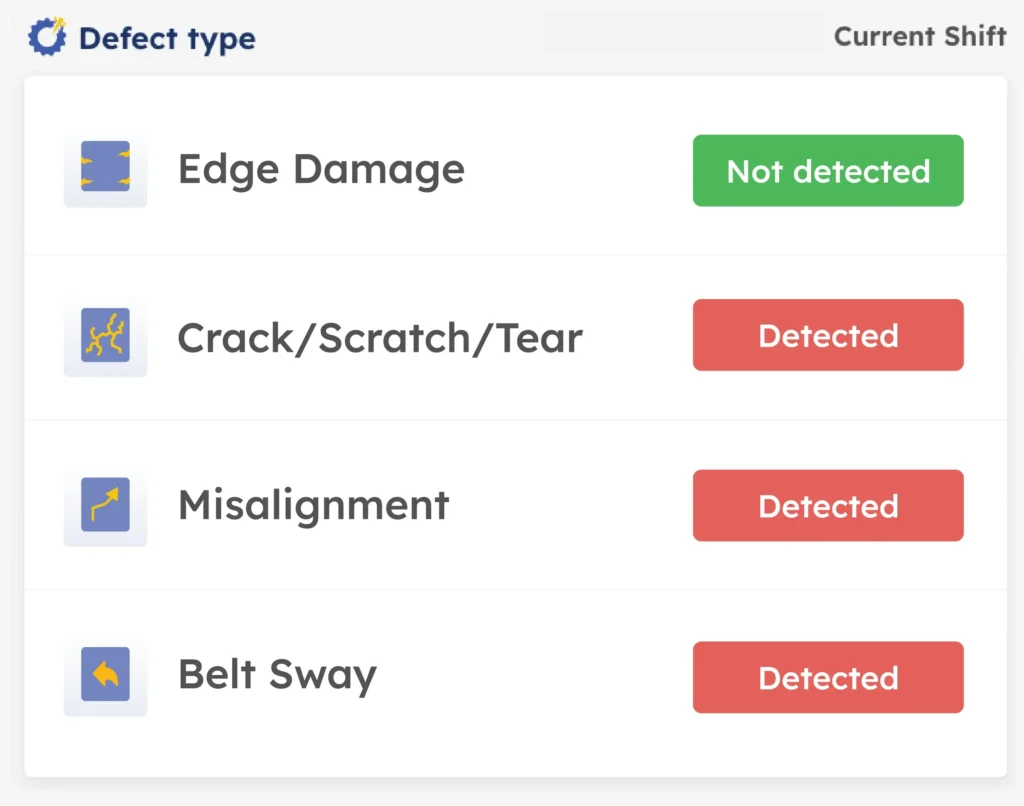The width and height of the screenshot is (1024, 806).
Task: Click the green Not detected status badge
Action: pyautogui.click(x=828, y=171)
